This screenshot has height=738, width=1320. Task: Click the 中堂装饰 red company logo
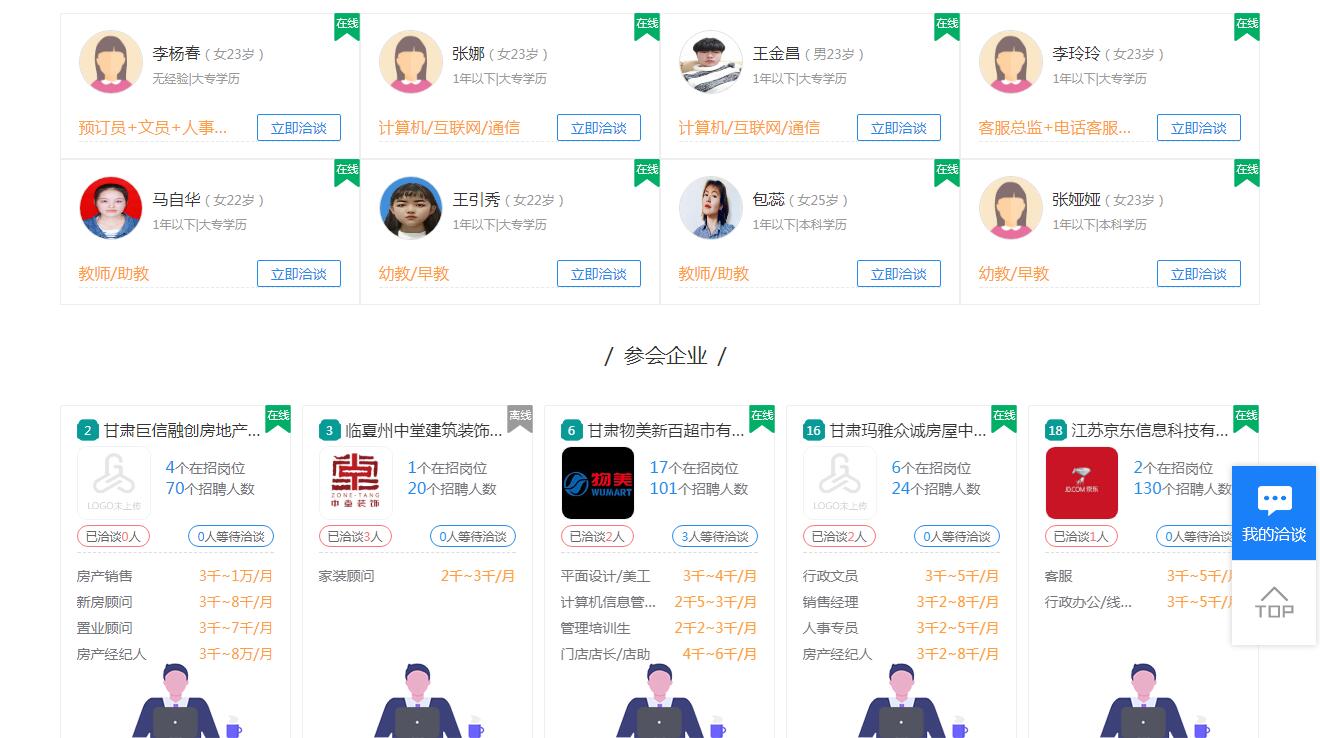pos(356,483)
